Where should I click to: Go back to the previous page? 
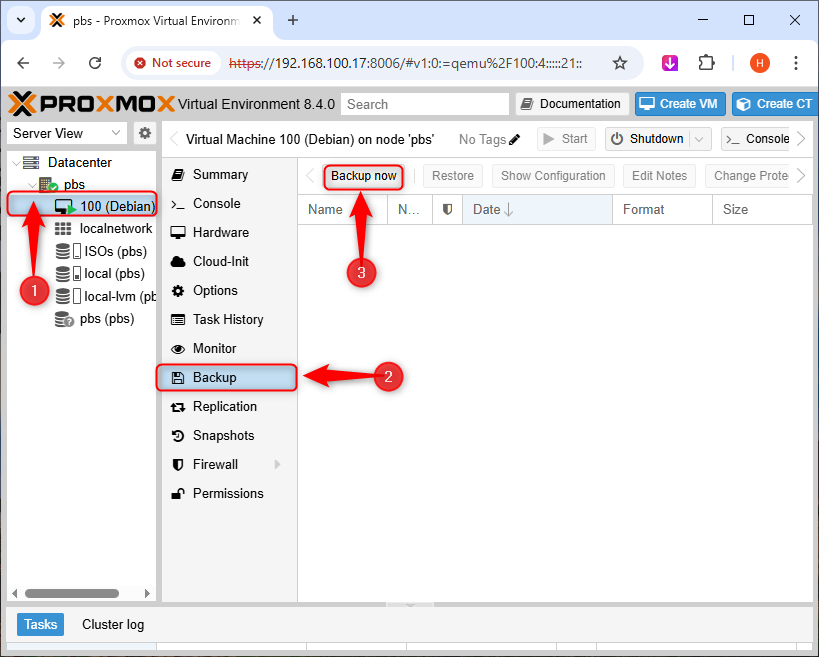tap(24, 63)
